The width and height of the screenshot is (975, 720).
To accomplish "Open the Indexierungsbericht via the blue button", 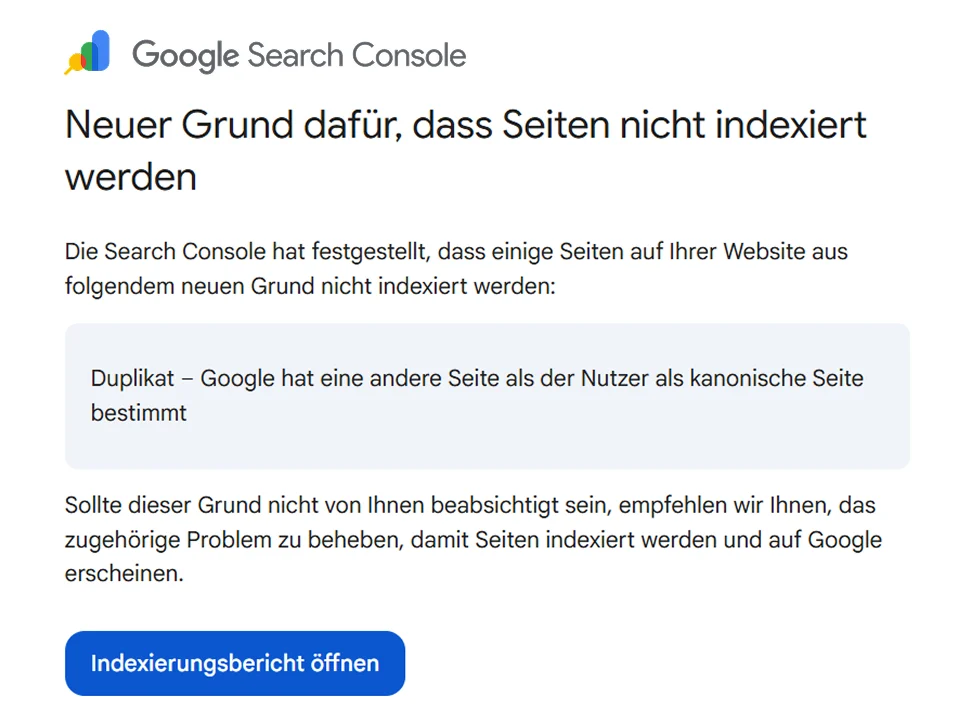I will tap(234, 663).
